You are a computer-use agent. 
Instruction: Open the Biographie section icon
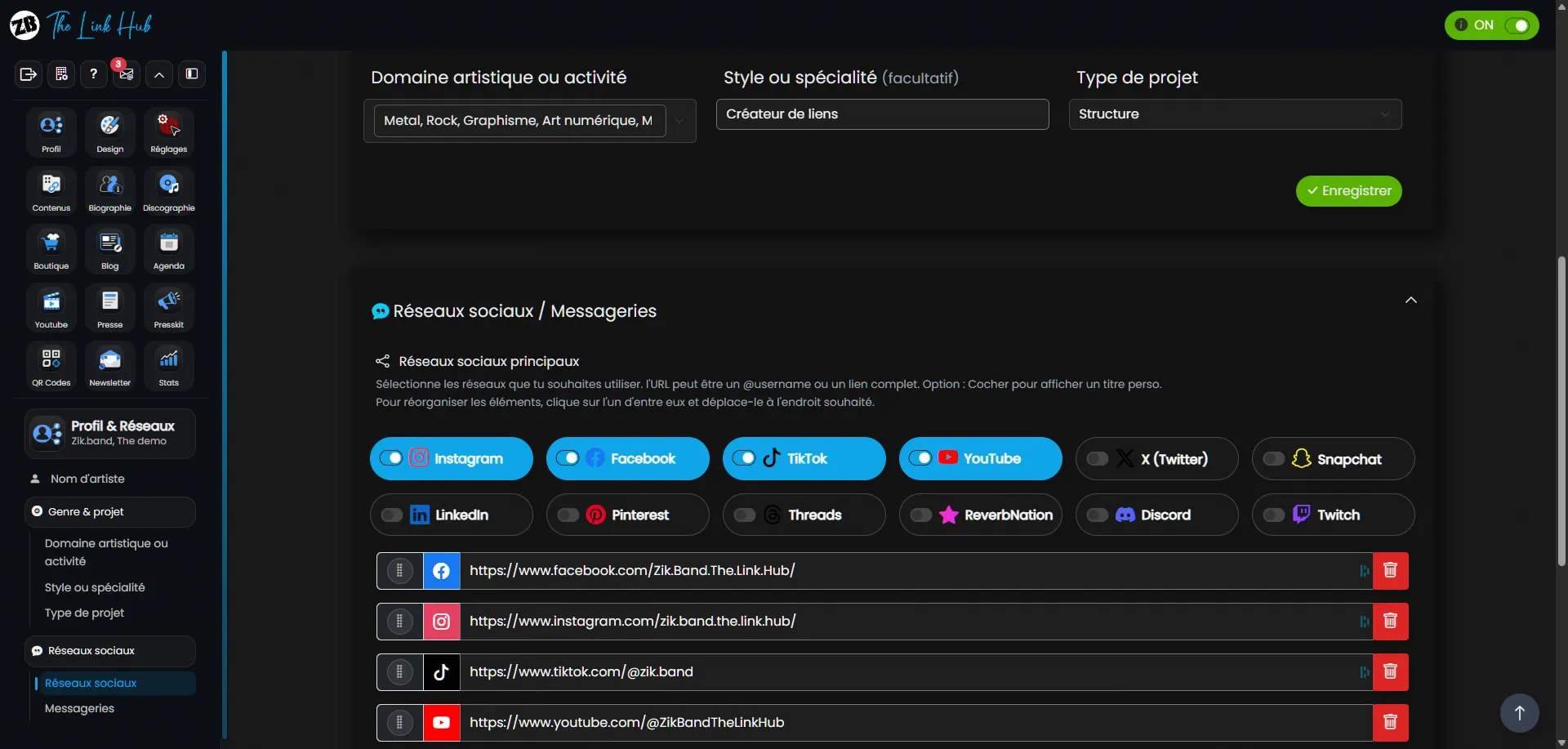[110, 190]
